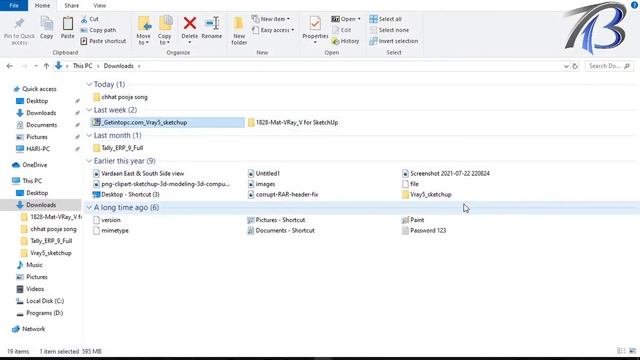Switch to the Home tab
The image size is (640, 360).
point(42,5)
